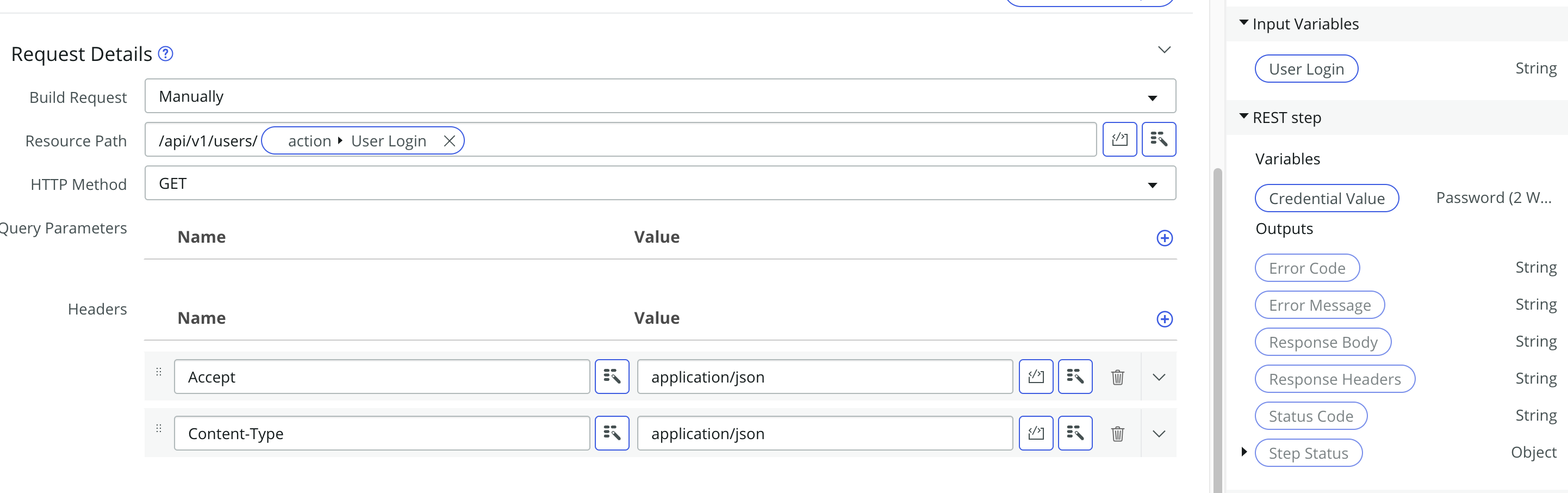Select the Response Body output pill
Image resolution: width=1568 pixels, height=493 pixels.
coord(1323,342)
